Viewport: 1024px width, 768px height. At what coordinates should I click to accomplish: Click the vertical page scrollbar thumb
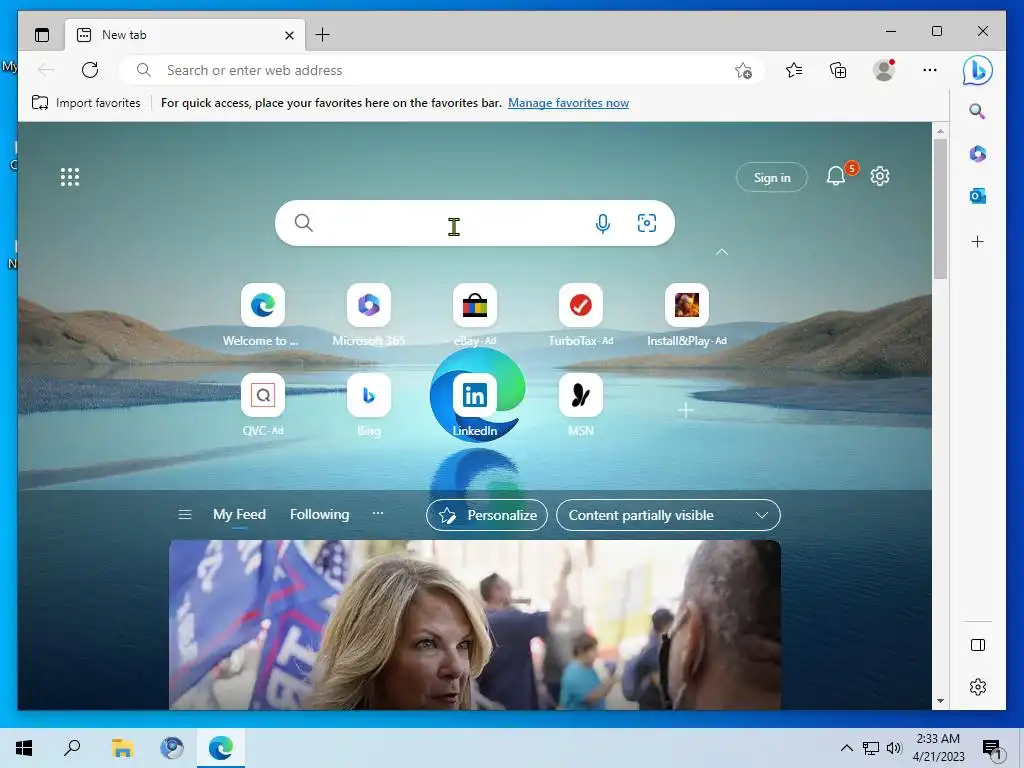click(x=940, y=209)
